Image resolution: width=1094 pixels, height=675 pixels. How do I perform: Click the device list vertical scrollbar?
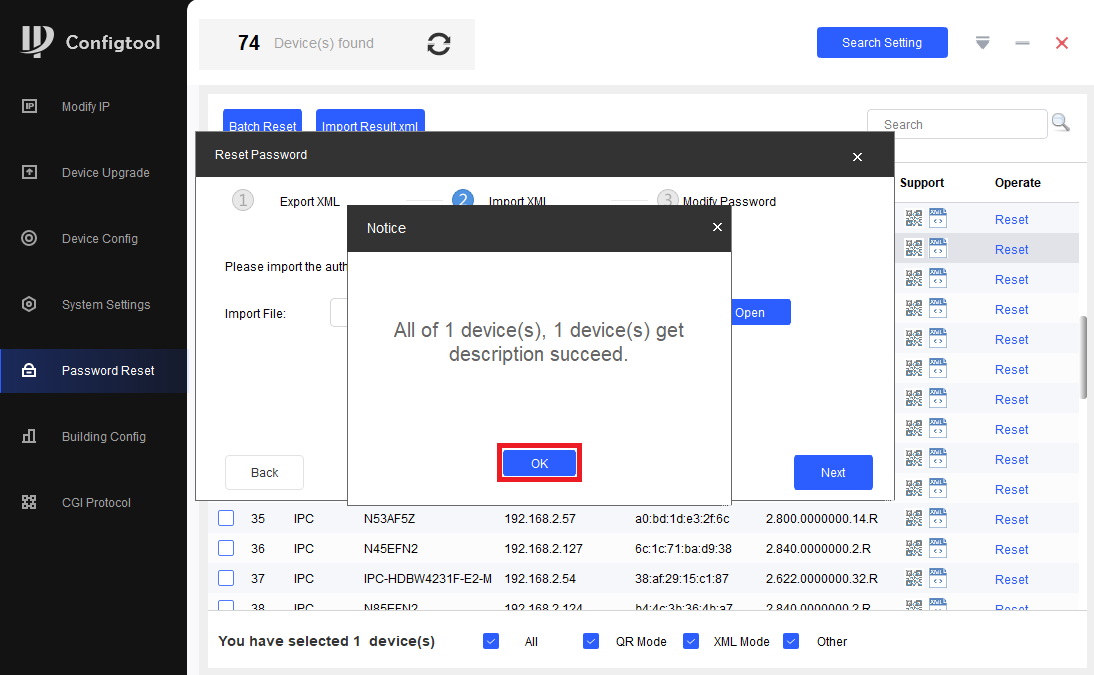[x=1084, y=357]
